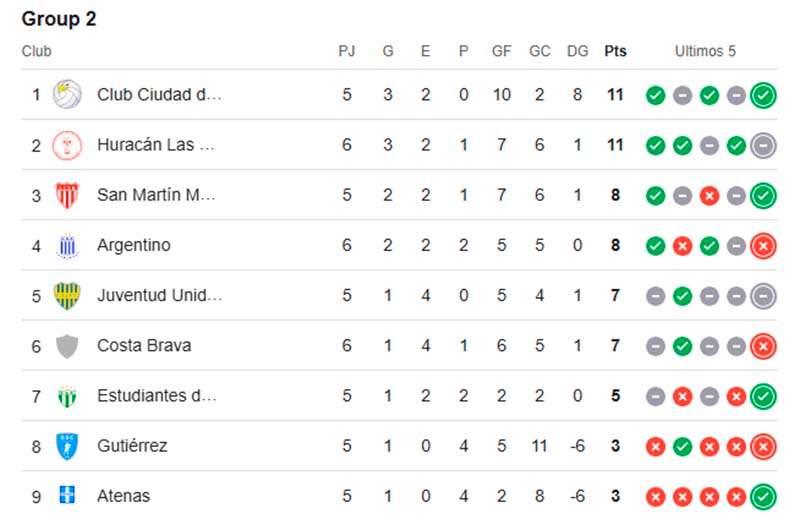Screen dimensions: 800x530
Task: Click Costa Brava gray placeholder shield
Action: pos(67,346)
